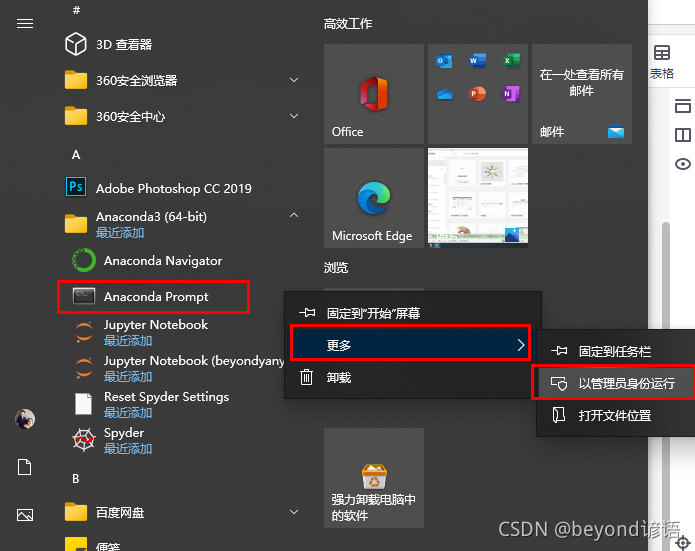Choose 固定到任务栏 in submenu
The width and height of the screenshot is (695, 551).
(x=615, y=352)
